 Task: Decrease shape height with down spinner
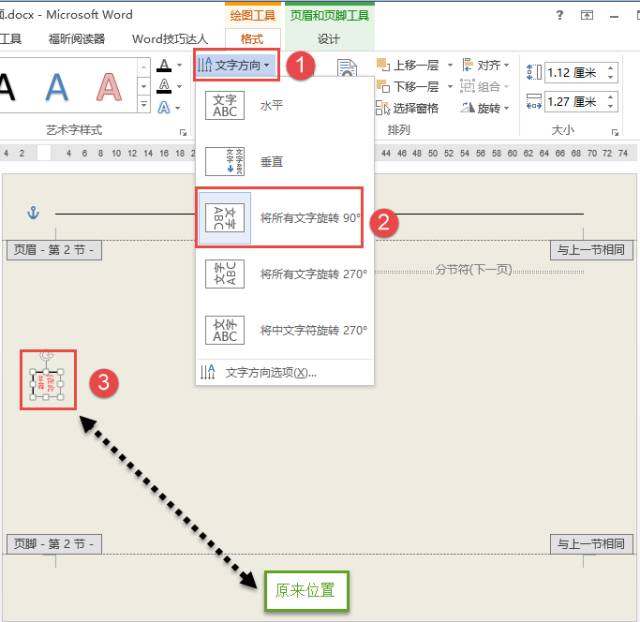611,78
